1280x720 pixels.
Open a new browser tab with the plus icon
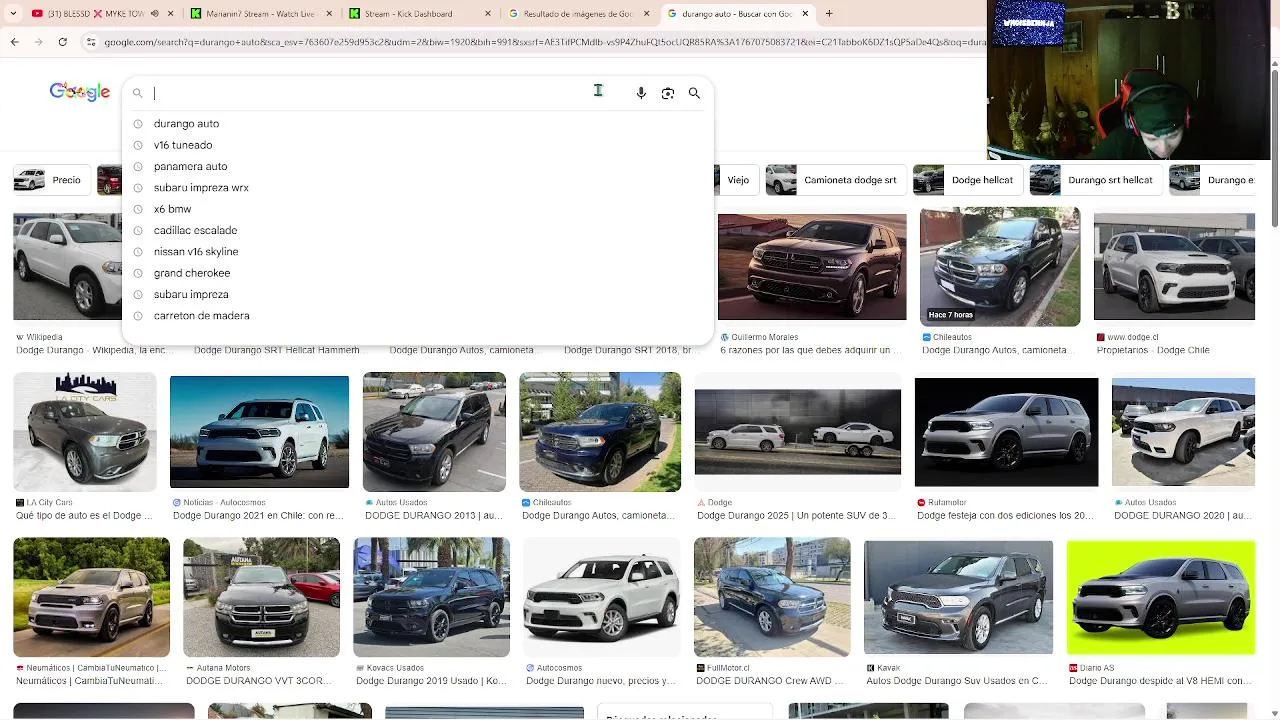point(829,14)
